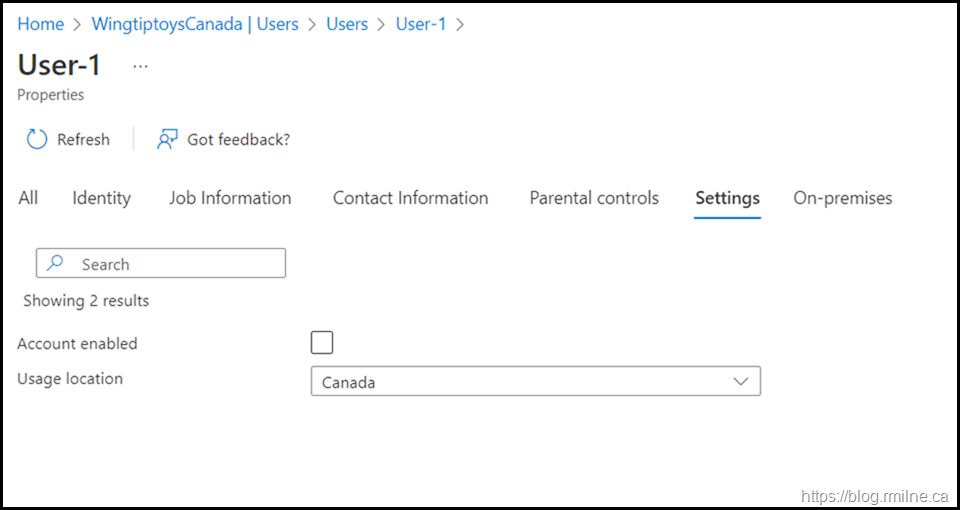Navigate to Home breadcrumb link

pyautogui.click(x=40, y=24)
